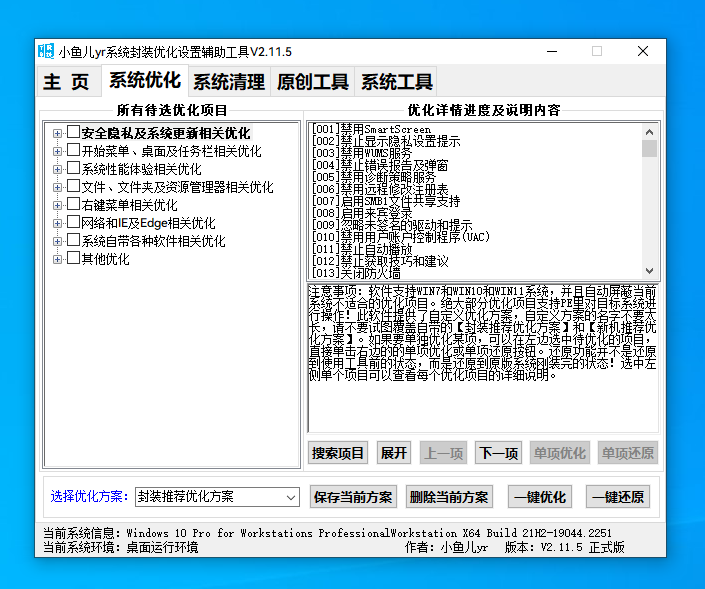Click the list scrollbar down arrow

[x=649, y=271]
